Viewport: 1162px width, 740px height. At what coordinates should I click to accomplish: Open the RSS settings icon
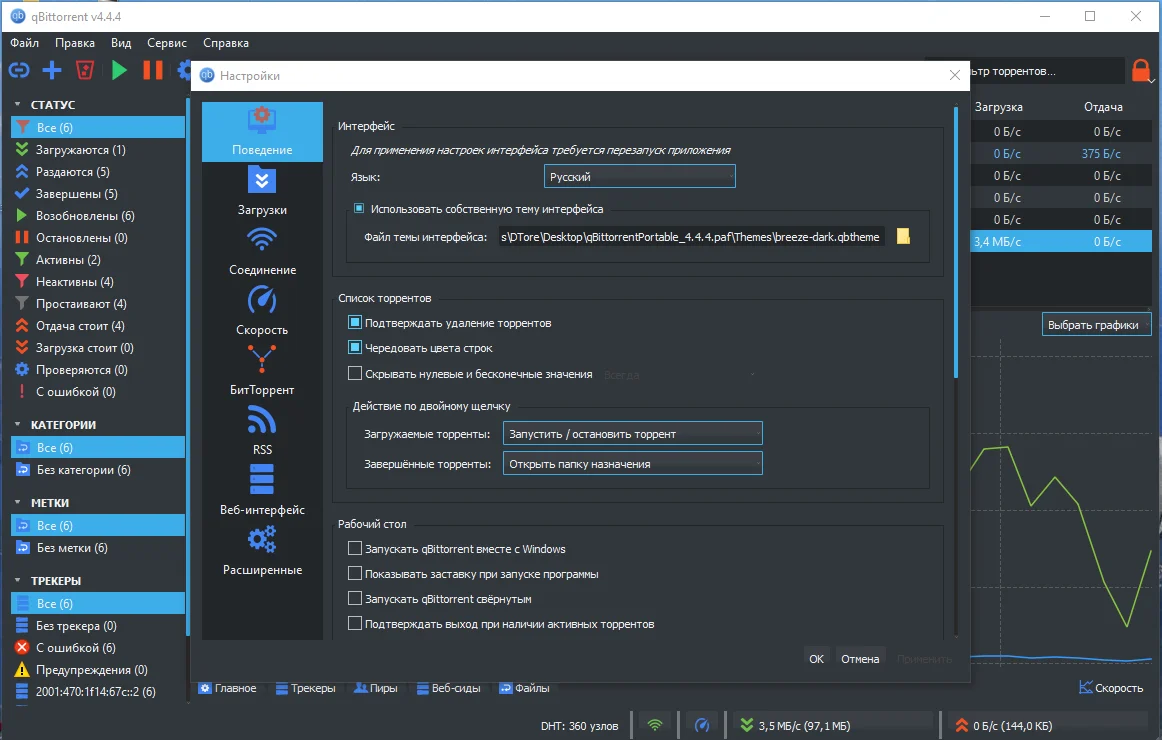[262, 420]
